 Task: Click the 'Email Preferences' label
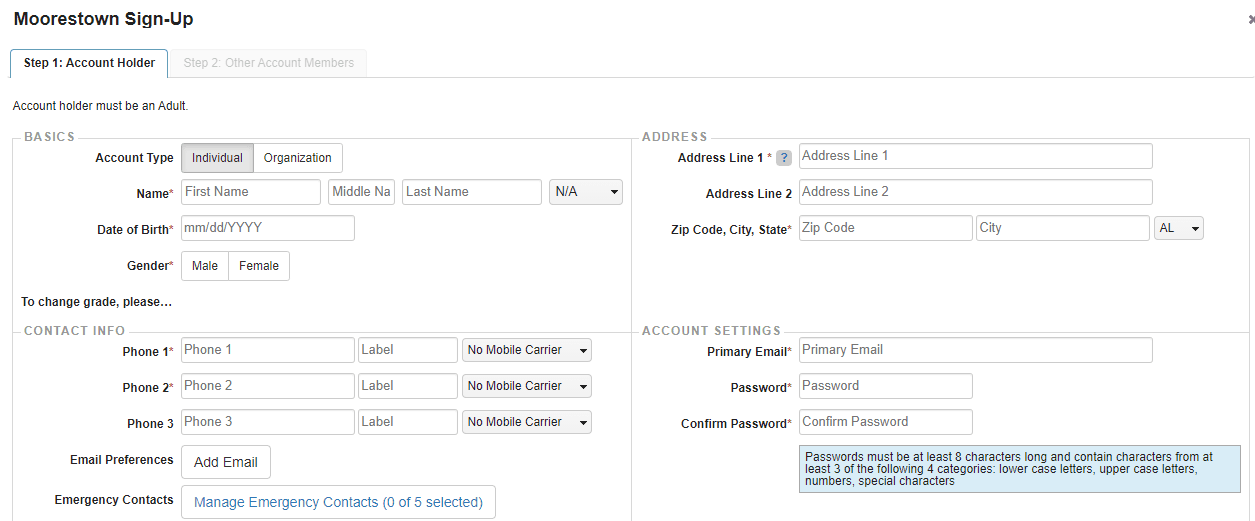coord(122,460)
